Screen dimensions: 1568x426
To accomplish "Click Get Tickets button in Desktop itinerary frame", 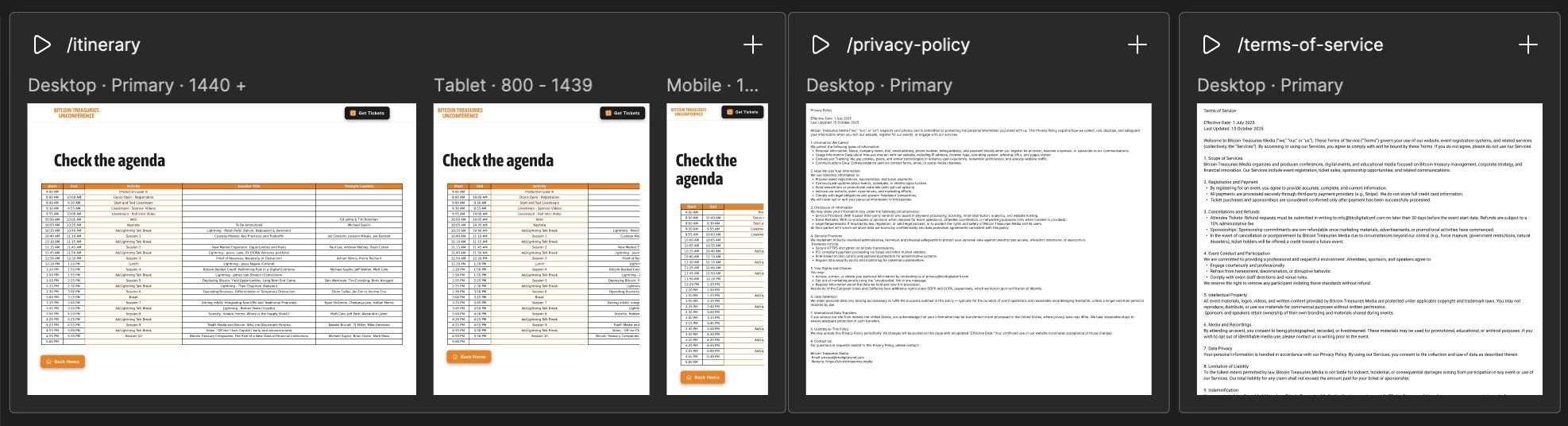I will coord(367,113).
